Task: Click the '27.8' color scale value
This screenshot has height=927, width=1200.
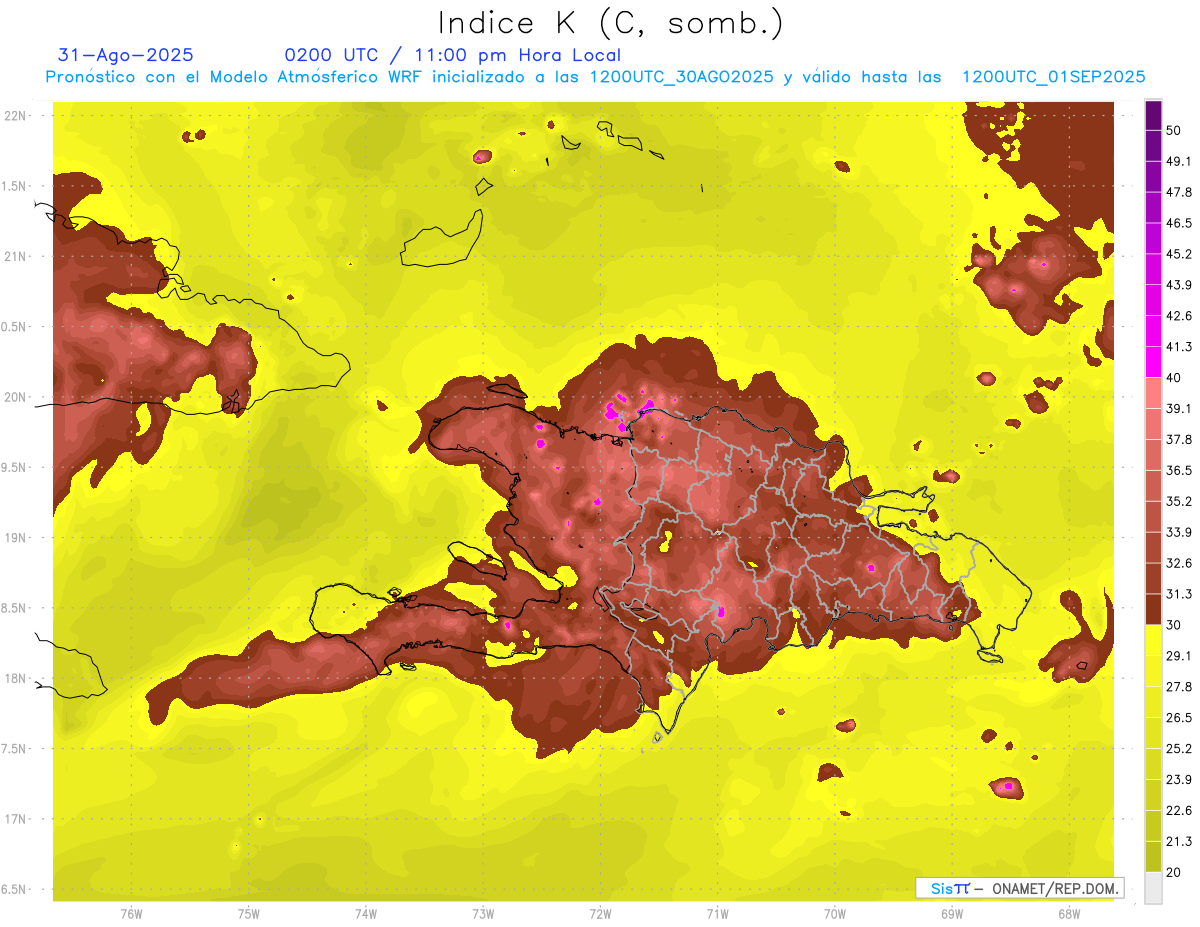Action: (x=1179, y=687)
